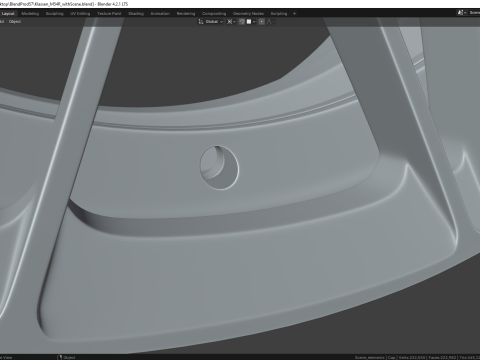Open the transform pivot point dropdown
480x360 pixels.
pos(231,22)
